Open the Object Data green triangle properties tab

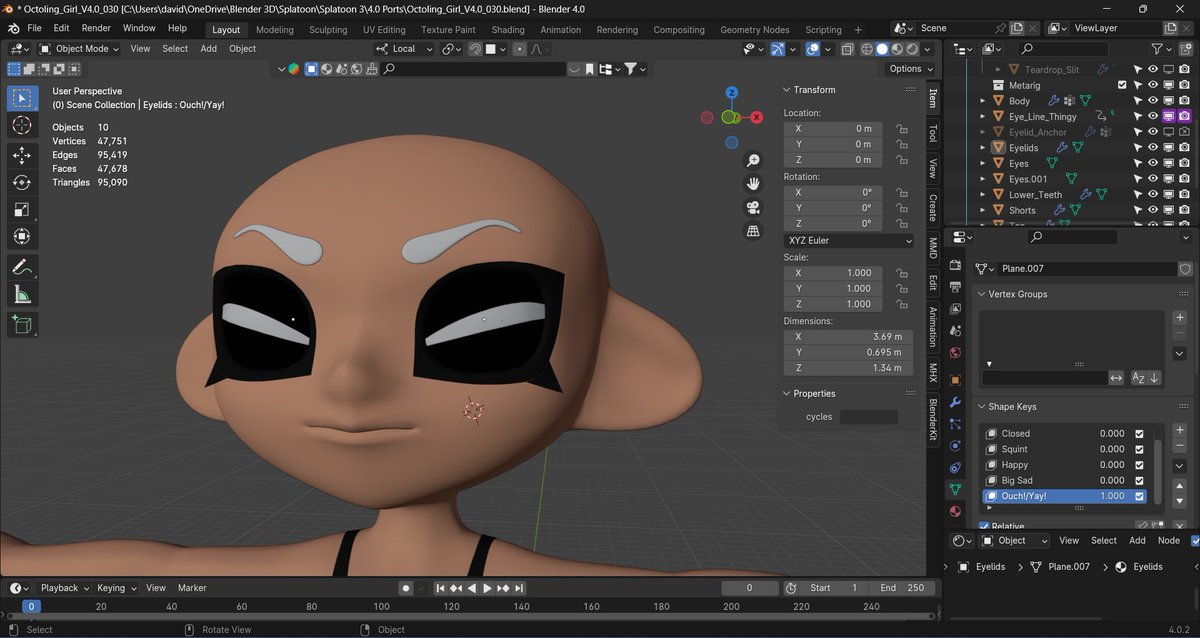pyautogui.click(x=955, y=489)
